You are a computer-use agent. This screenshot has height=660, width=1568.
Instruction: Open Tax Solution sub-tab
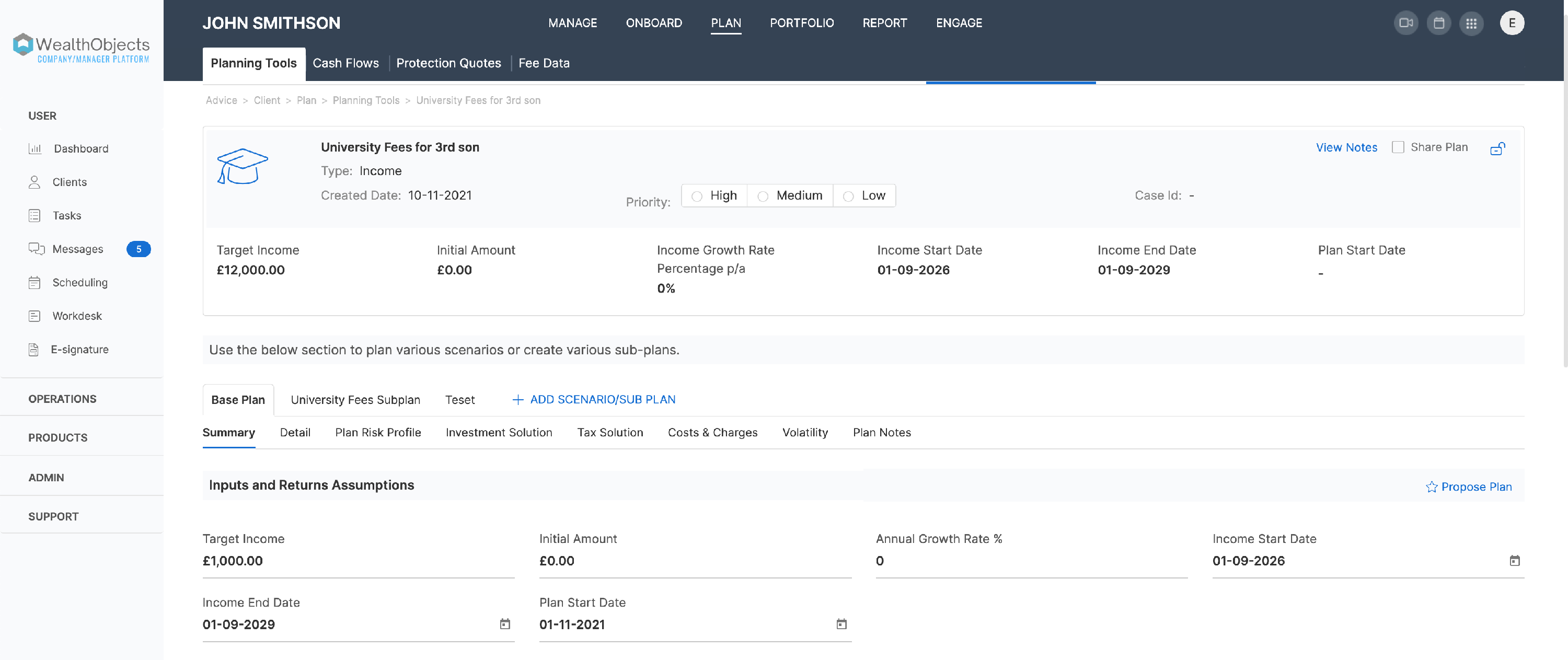click(610, 433)
